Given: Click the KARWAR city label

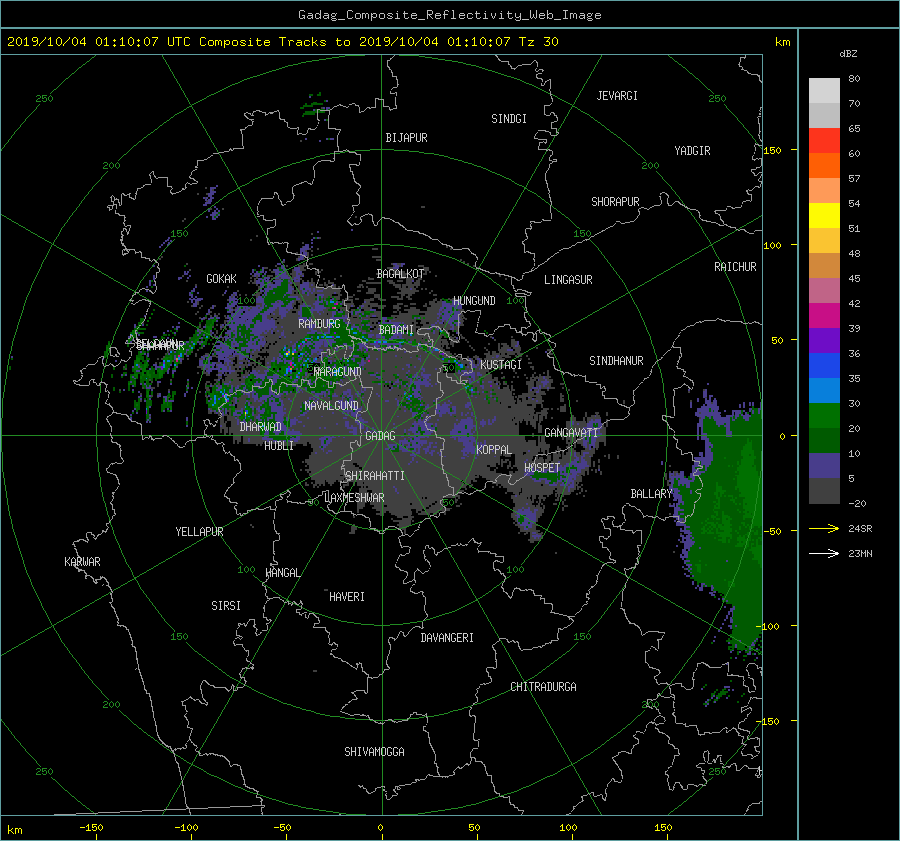Looking at the screenshot, I should [x=82, y=562].
